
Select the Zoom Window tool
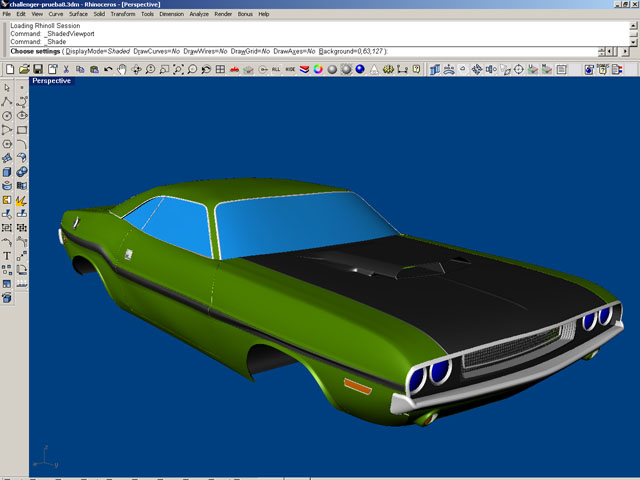(x=164, y=69)
